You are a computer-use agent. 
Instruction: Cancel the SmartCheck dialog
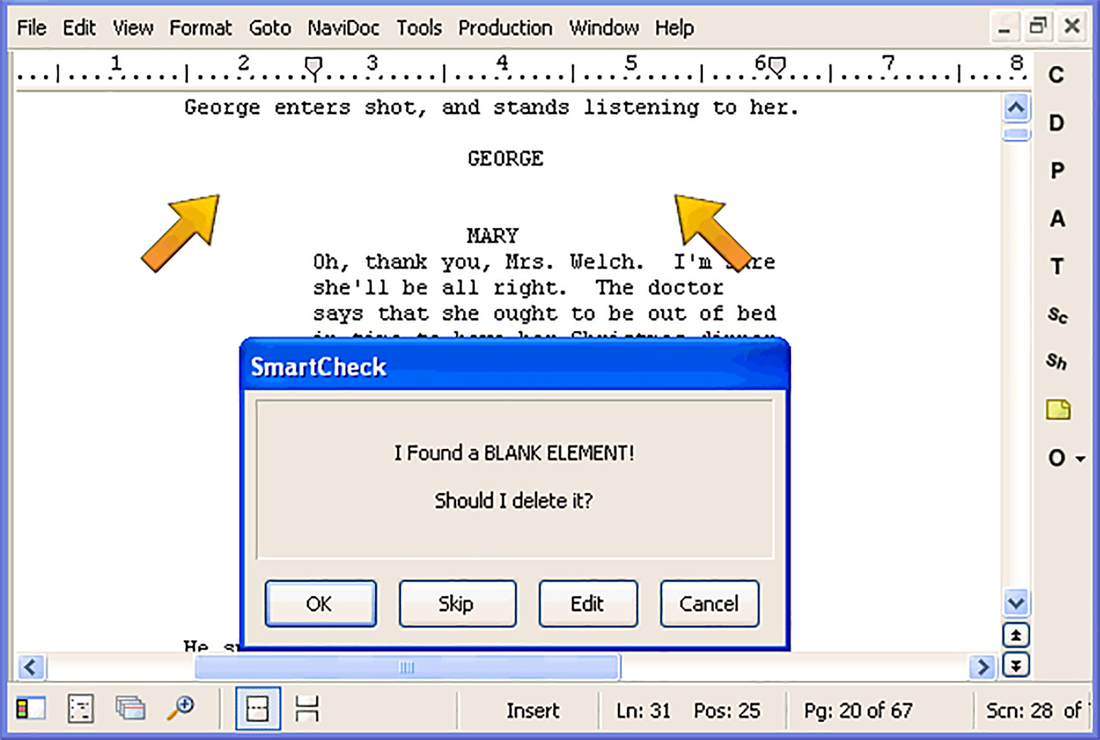coord(709,603)
